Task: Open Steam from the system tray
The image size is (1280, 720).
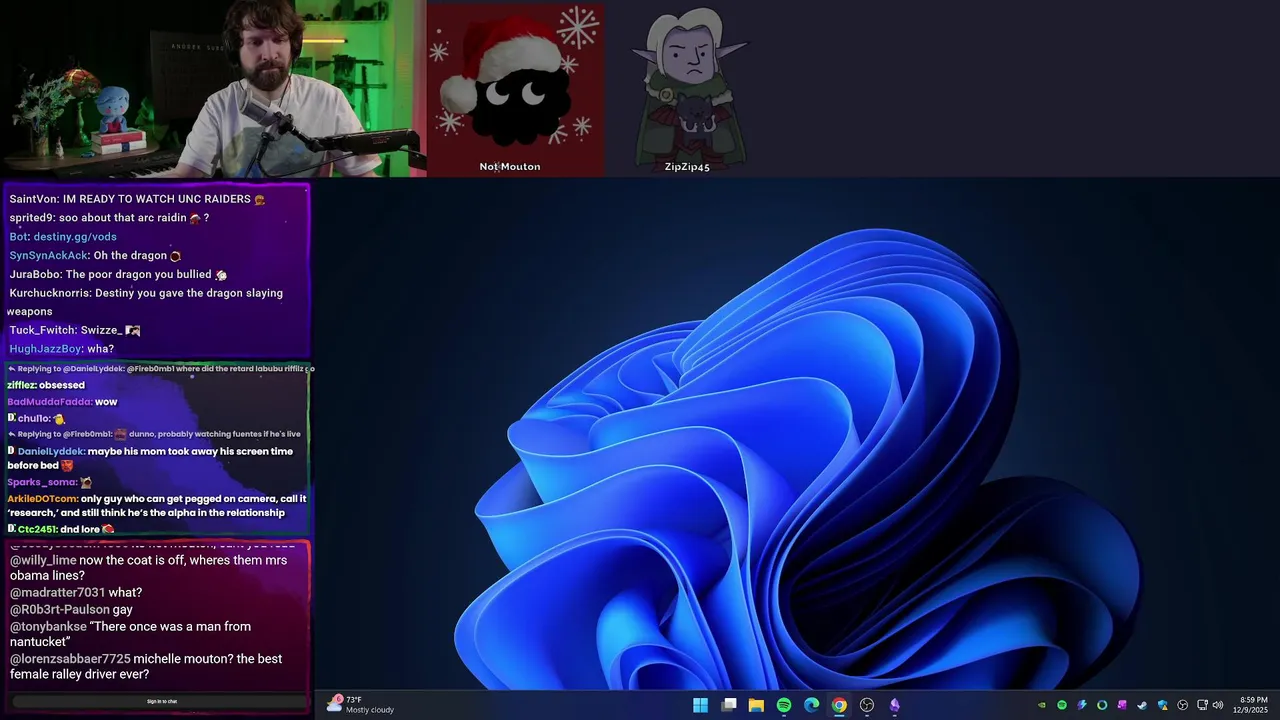Action: pos(1142,705)
